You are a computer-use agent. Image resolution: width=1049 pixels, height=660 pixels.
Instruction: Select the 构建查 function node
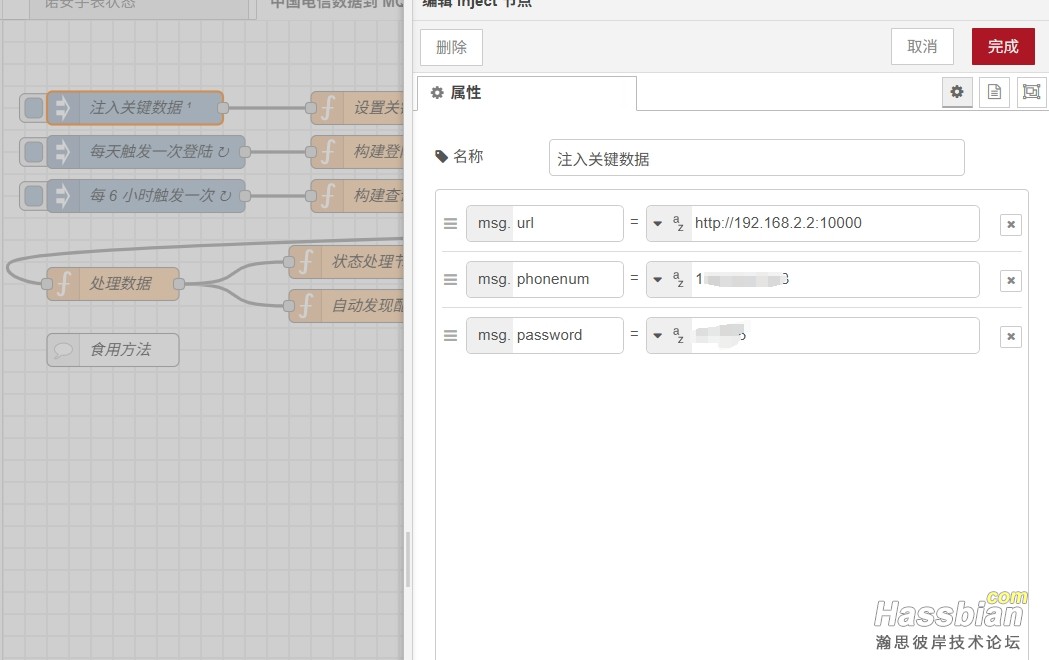(x=357, y=196)
